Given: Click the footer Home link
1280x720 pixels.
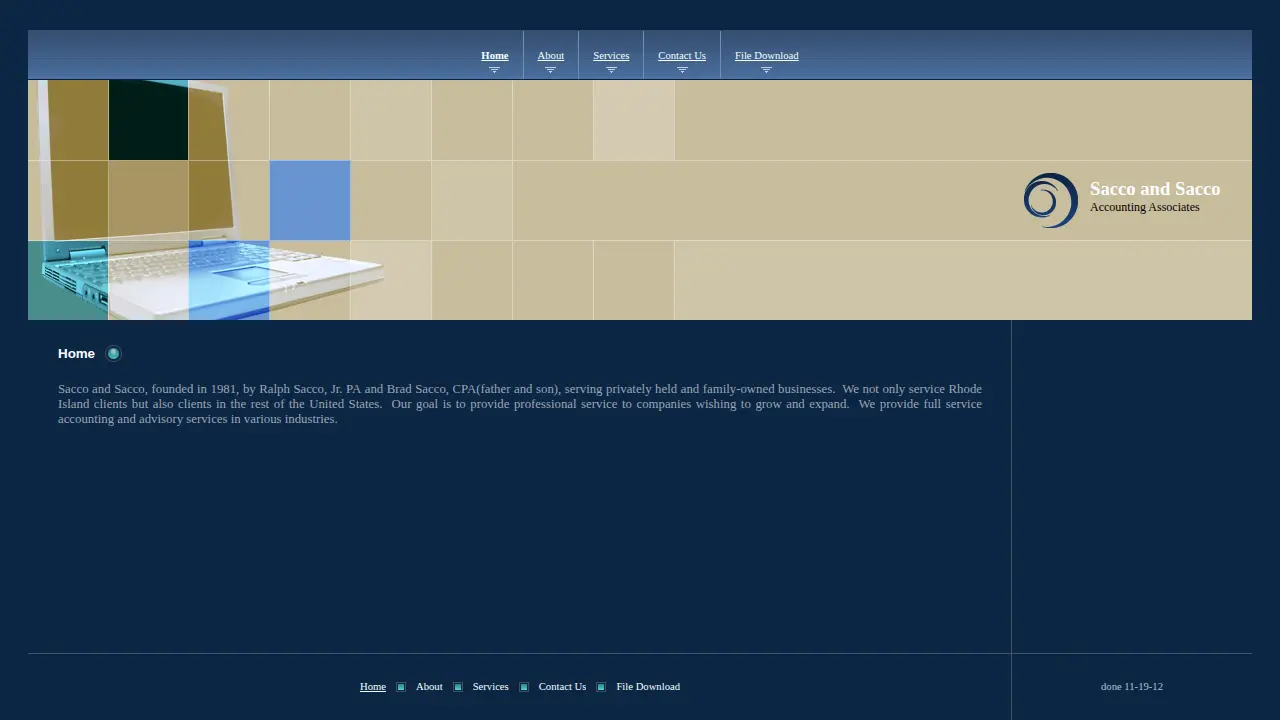Looking at the screenshot, I should pyautogui.click(x=373, y=687).
